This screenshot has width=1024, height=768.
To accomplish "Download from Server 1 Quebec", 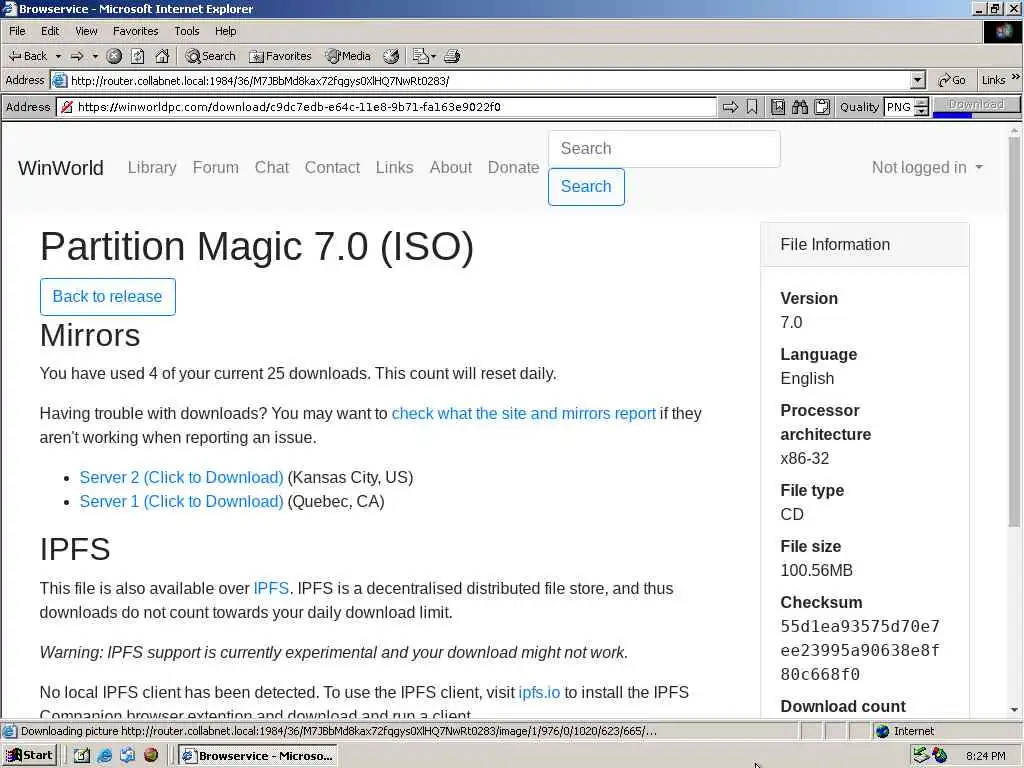I will (182, 502).
